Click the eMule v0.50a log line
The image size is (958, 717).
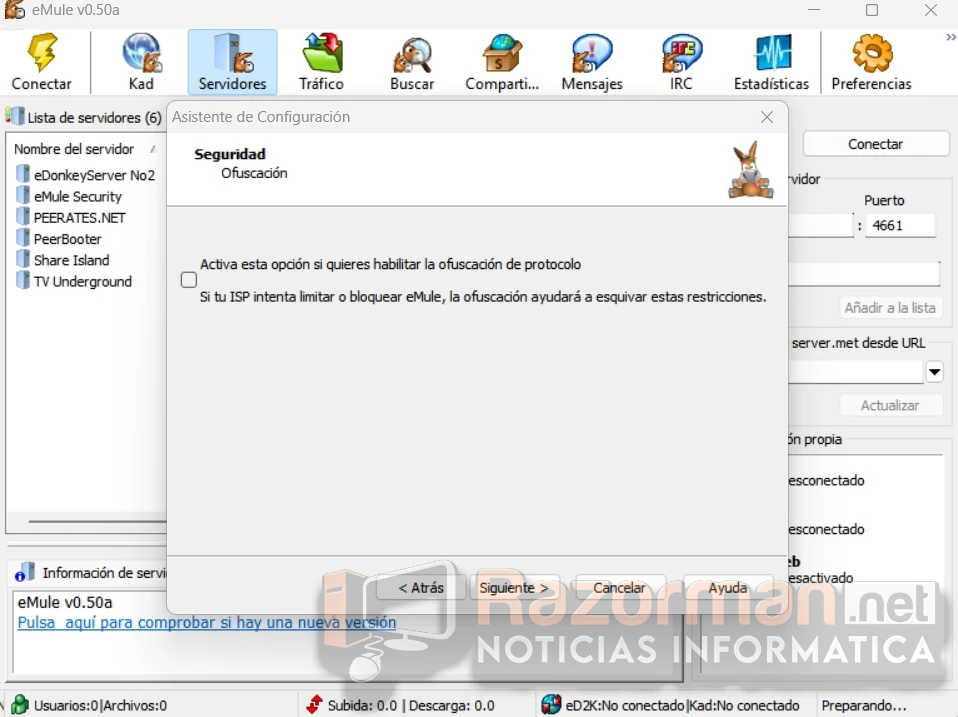pos(65,602)
